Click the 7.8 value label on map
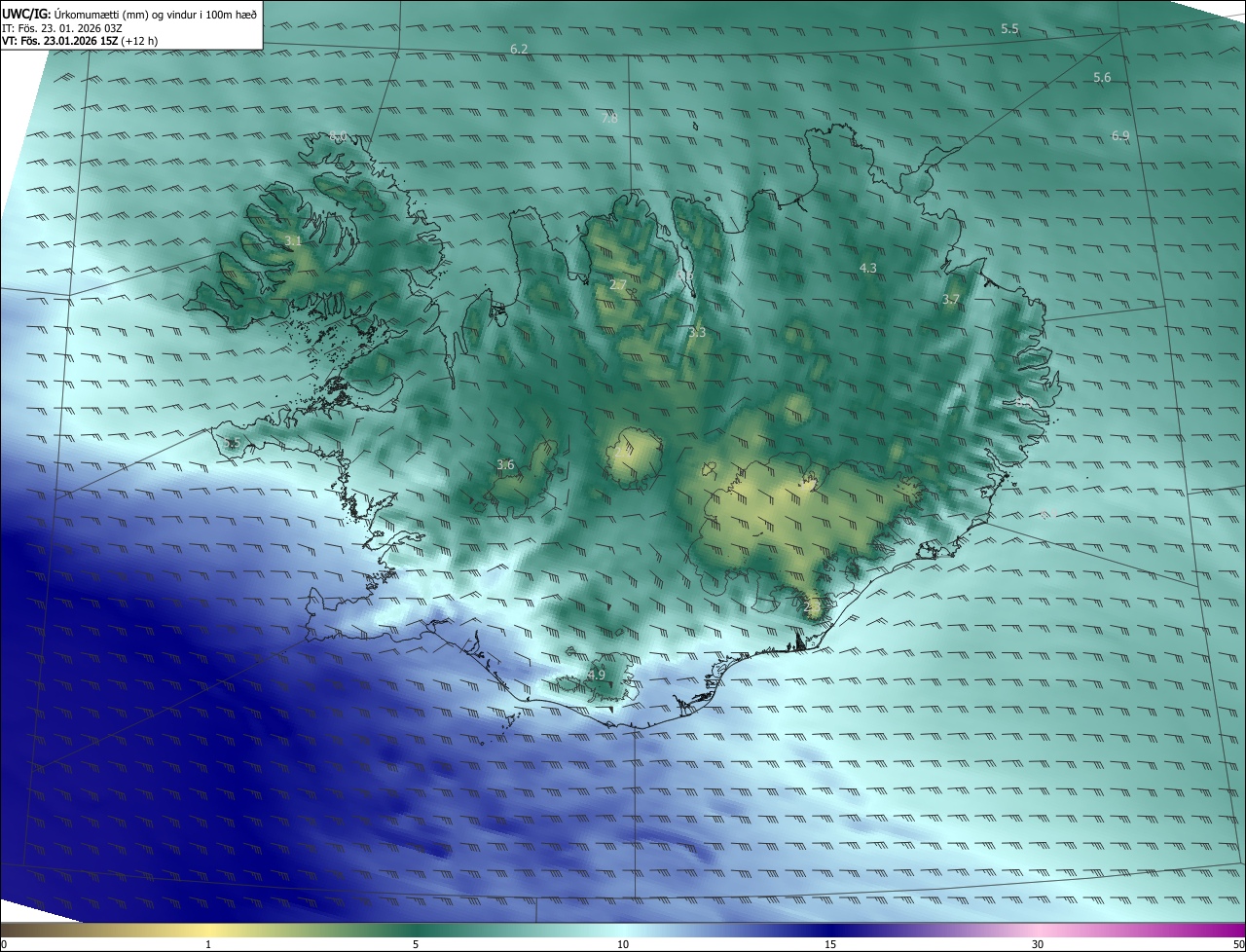 pos(609,118)
